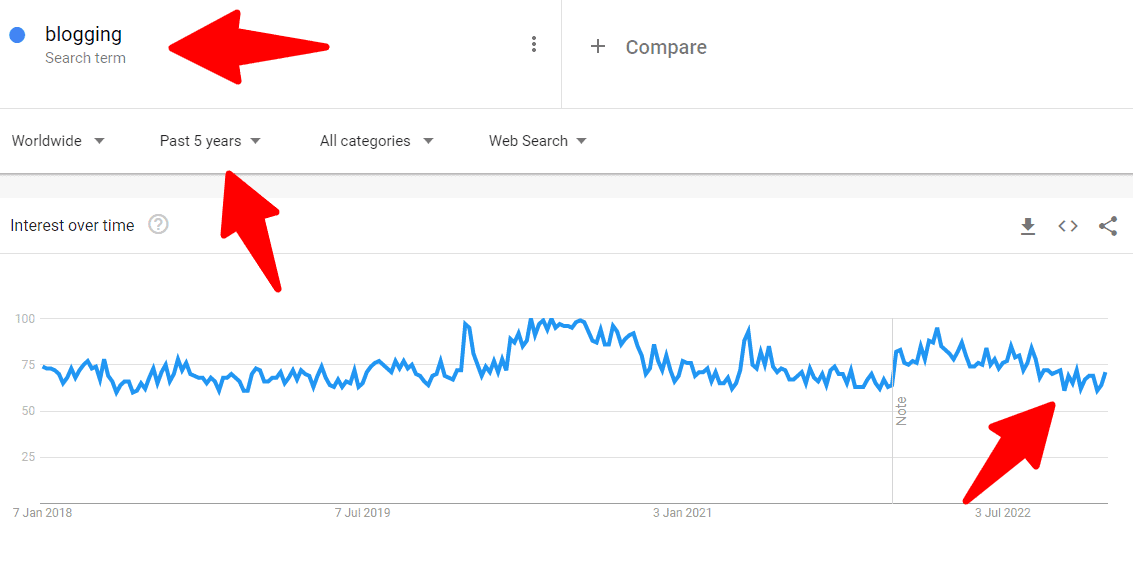The width and height of the screenshot is (1133, 577).
Task: Click the Search term subtitle under blogging
Action: click(86, 58)
